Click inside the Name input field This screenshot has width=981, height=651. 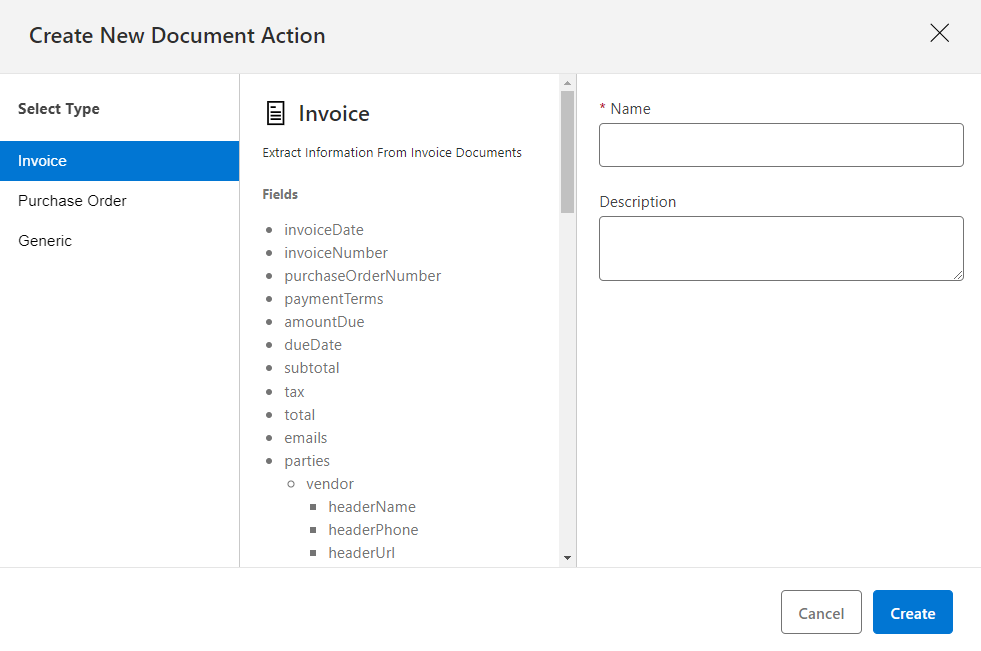pyautogui.click(x=780, y=144)
